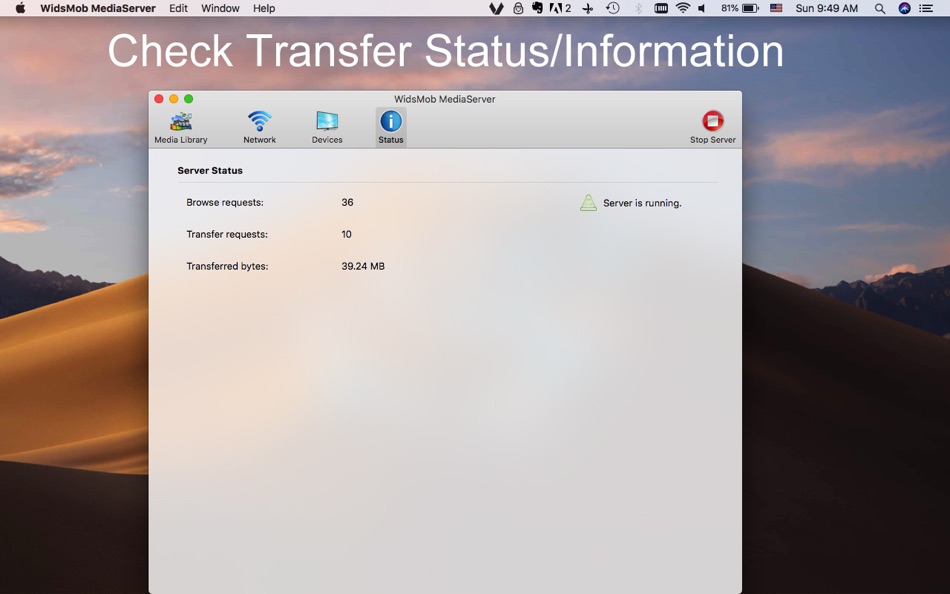The image size is (950, 594).
Task: Click the Wi-Fi status icon in menu bar
Action: [x=683, y=8]
